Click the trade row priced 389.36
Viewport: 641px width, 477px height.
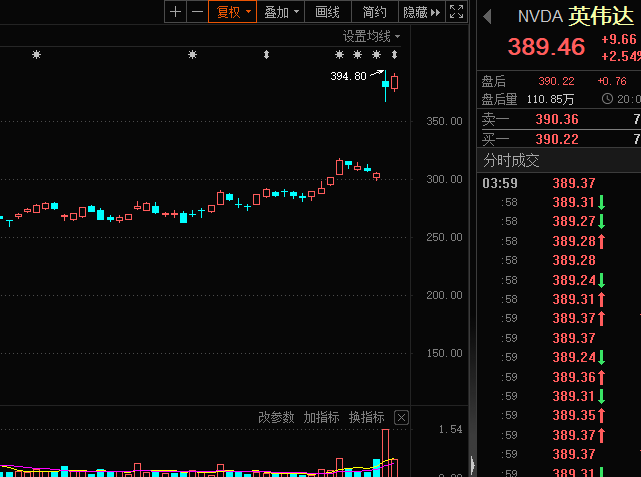point(559,376)
